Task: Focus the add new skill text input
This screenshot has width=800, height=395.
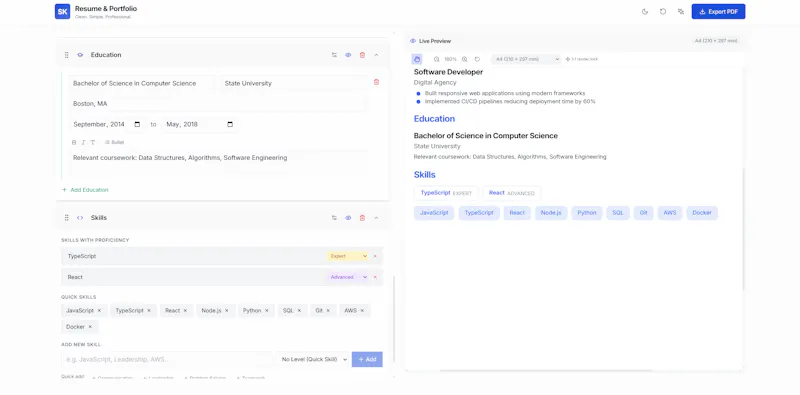Action: 167,359
